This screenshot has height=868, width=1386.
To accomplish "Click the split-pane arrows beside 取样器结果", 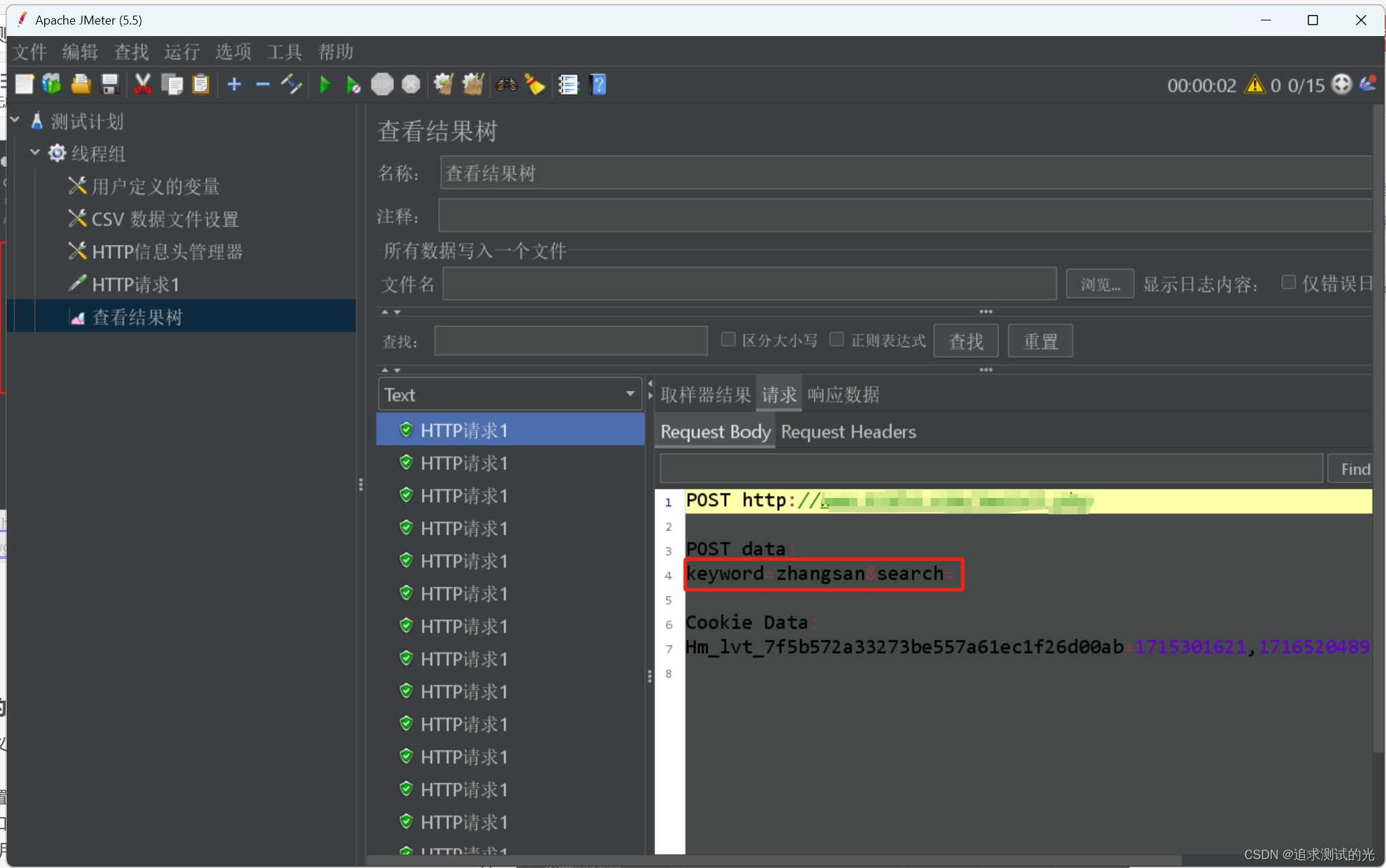I will pos(650,389).
